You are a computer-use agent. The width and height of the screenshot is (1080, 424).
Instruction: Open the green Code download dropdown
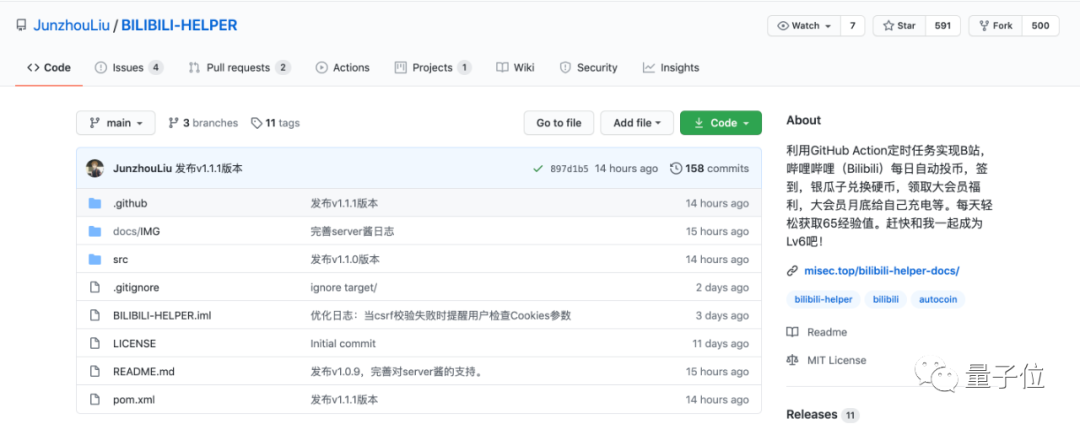720,123
